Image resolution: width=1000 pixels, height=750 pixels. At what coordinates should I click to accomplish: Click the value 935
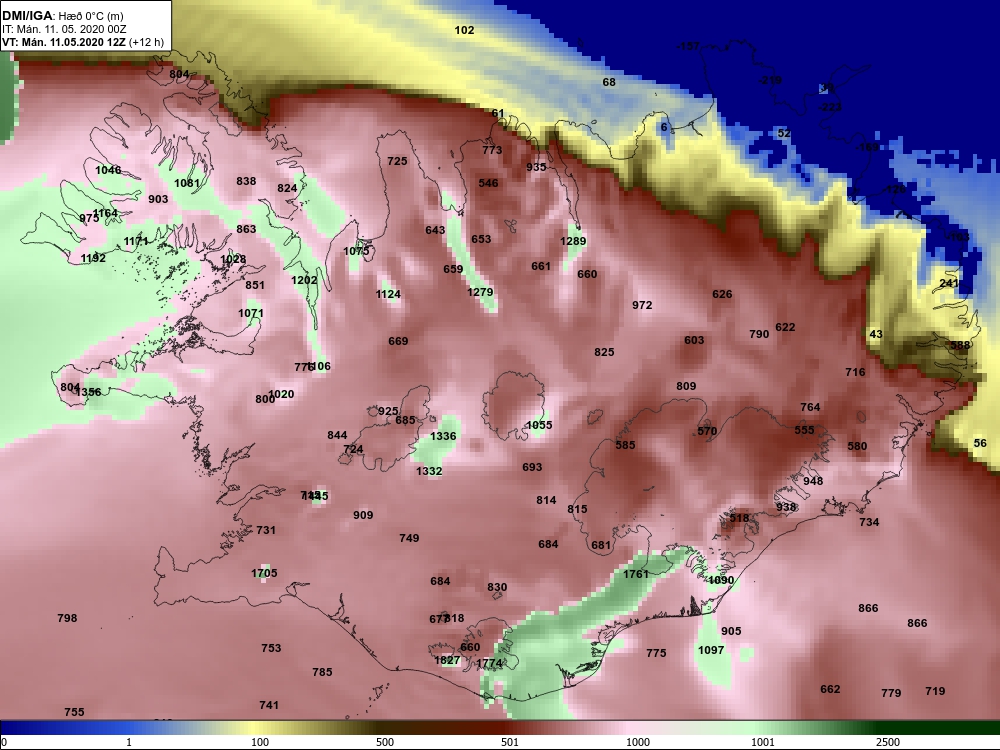tap(536, 167)
